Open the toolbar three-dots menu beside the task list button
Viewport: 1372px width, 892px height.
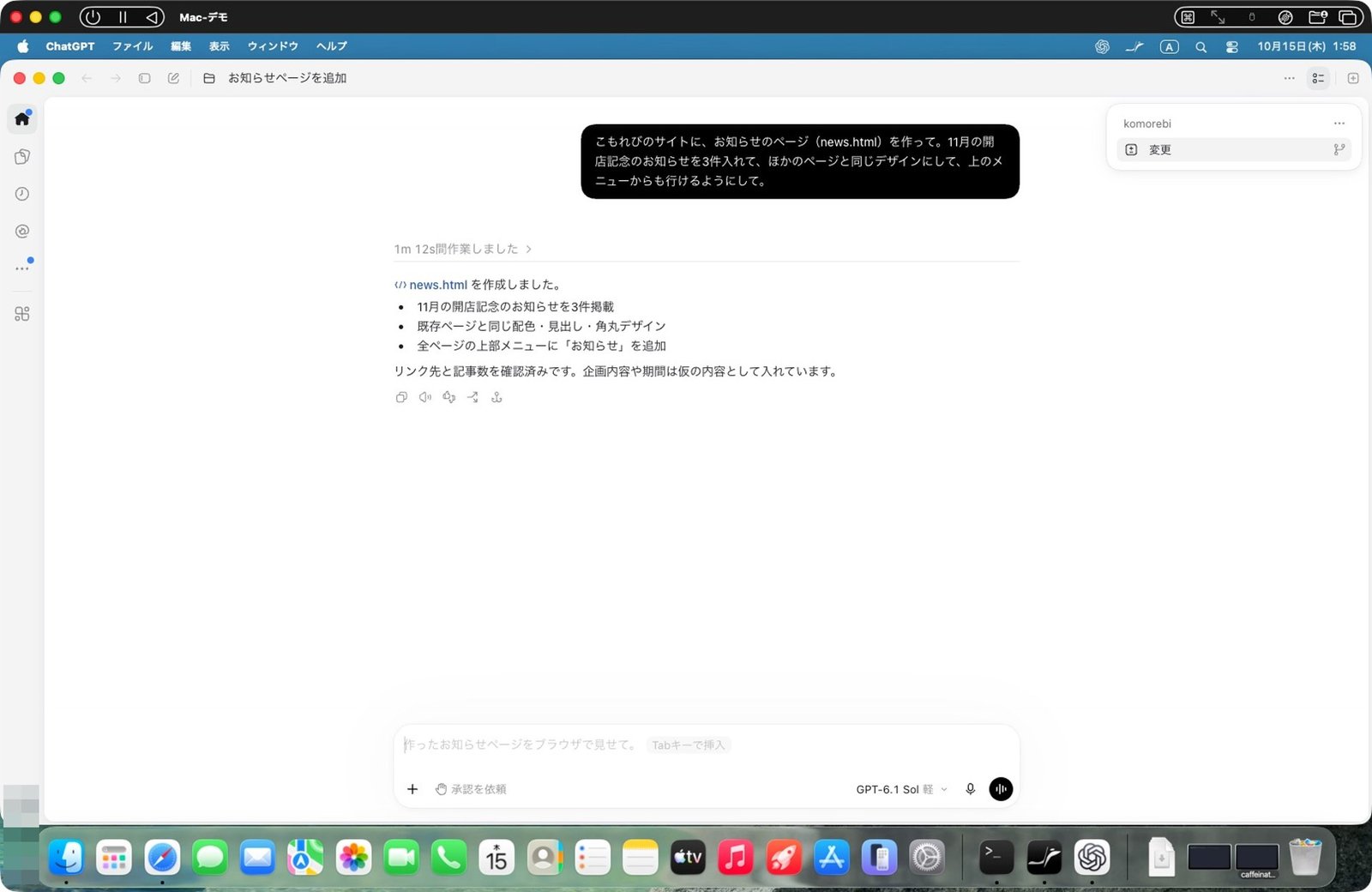1289,78
